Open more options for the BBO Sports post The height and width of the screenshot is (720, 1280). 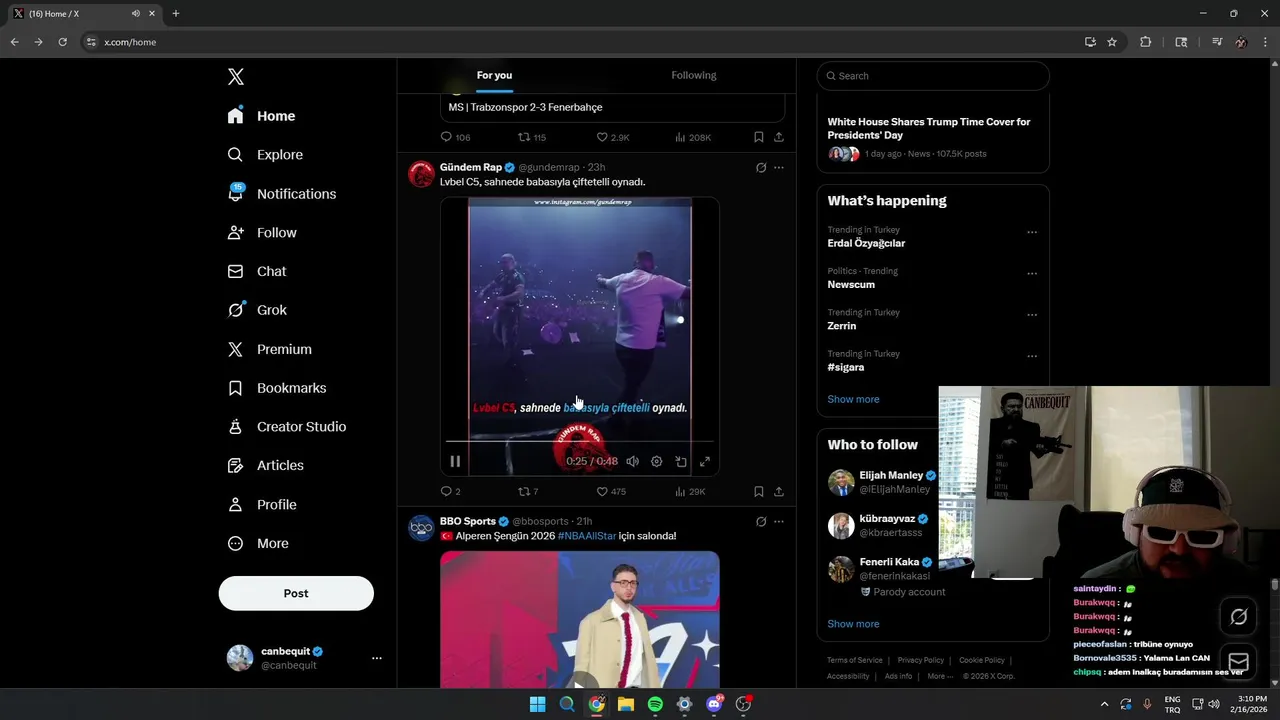point(779,521)
